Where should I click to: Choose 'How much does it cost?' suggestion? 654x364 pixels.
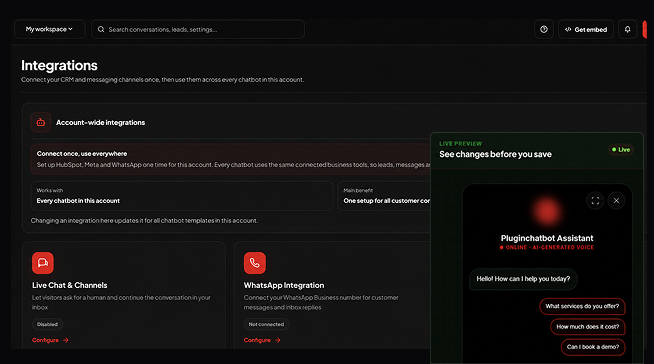[588, 326]
